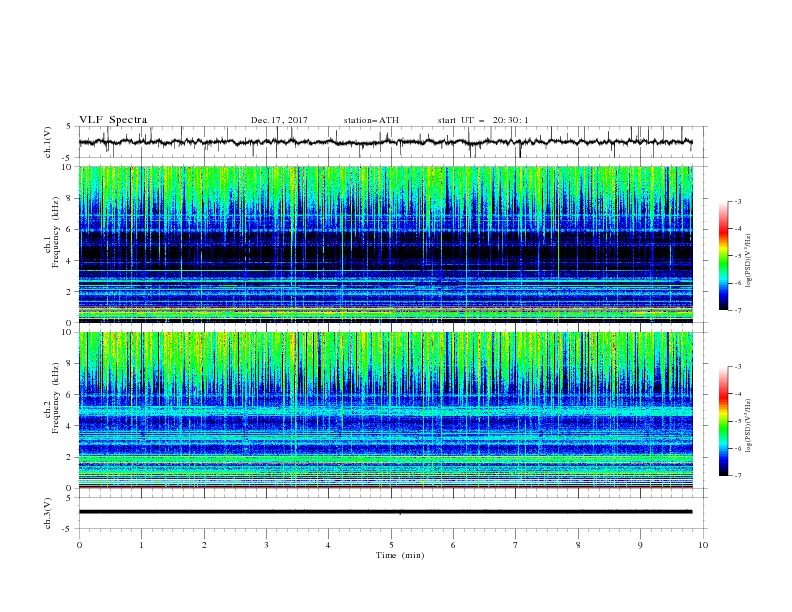Screen dimensions: 792x612
Task: Click the "8" kHz tick on ch.2 spectrogram
Action: click(71, 364)
